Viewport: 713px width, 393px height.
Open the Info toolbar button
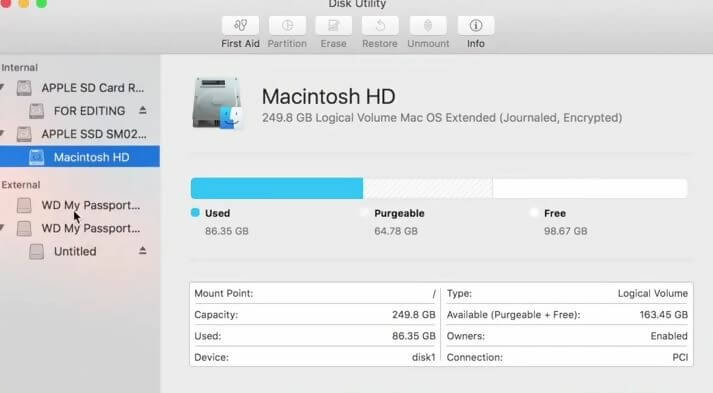coord(476,25)
